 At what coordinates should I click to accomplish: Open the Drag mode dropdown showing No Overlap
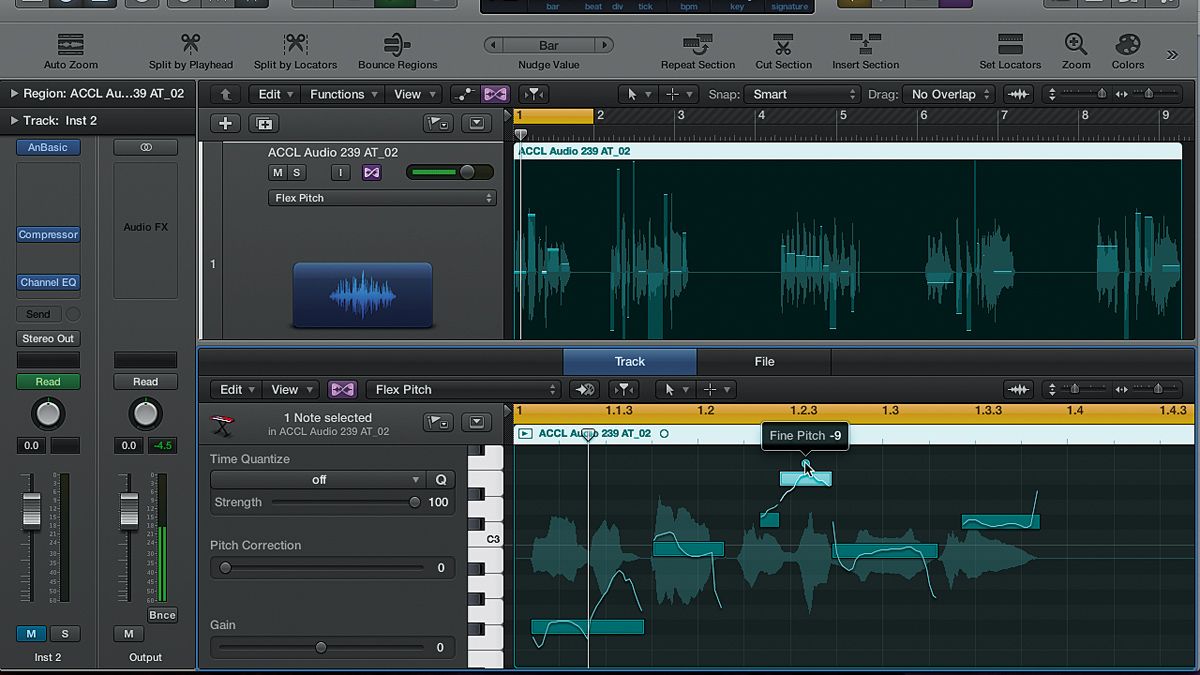(x=945, y=93)
